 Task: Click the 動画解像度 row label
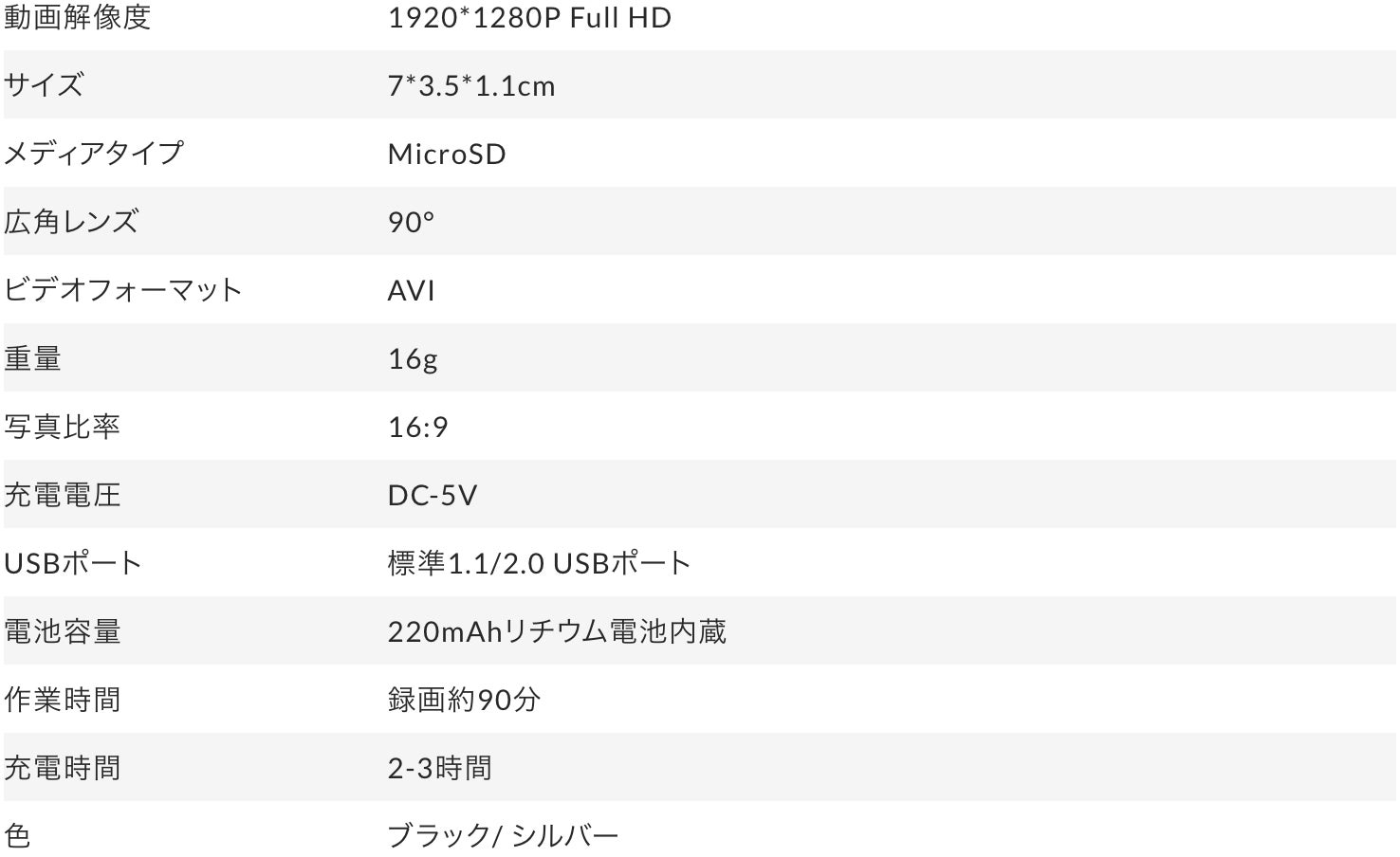coord(77,18)
